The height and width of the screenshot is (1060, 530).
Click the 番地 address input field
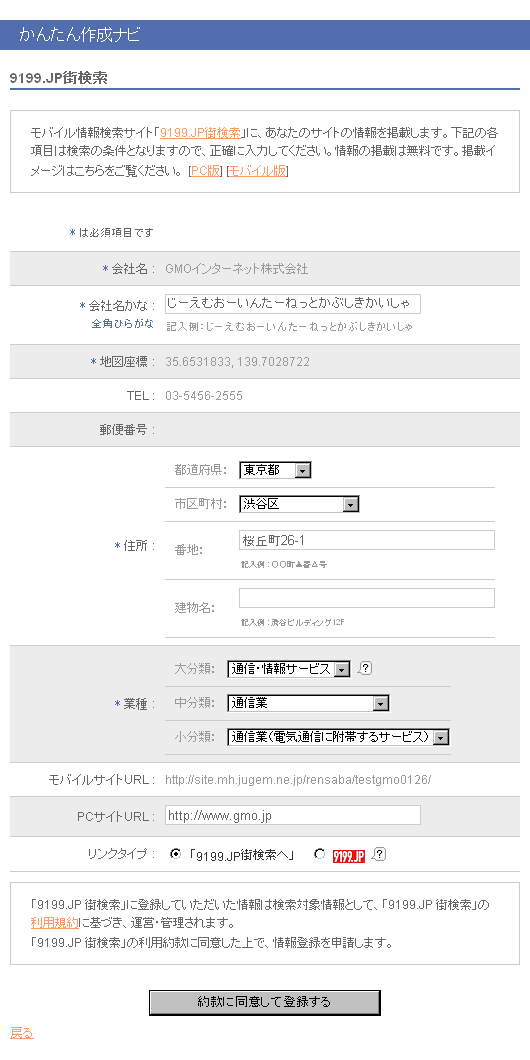click(366, 540)
